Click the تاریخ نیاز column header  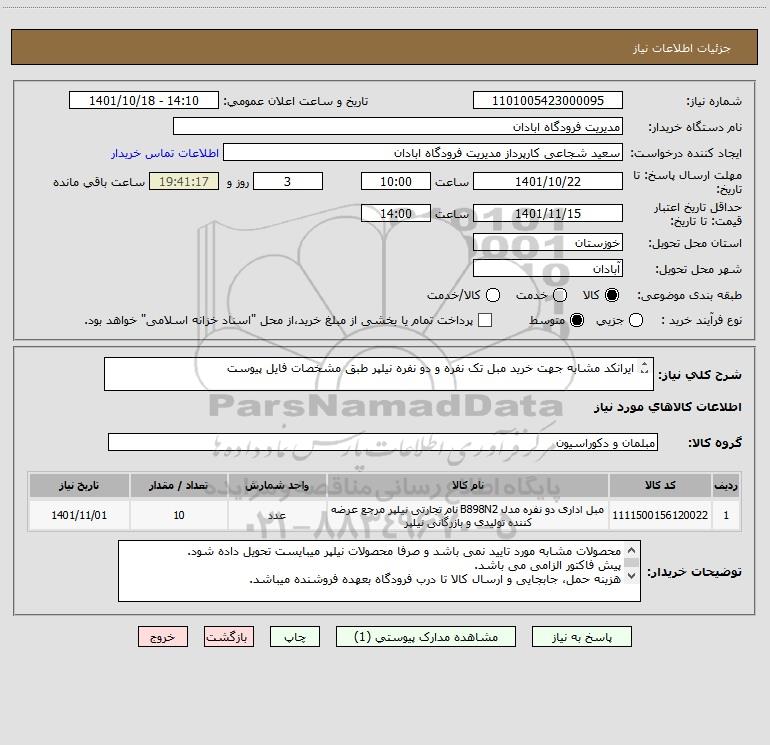coord(79,485)
